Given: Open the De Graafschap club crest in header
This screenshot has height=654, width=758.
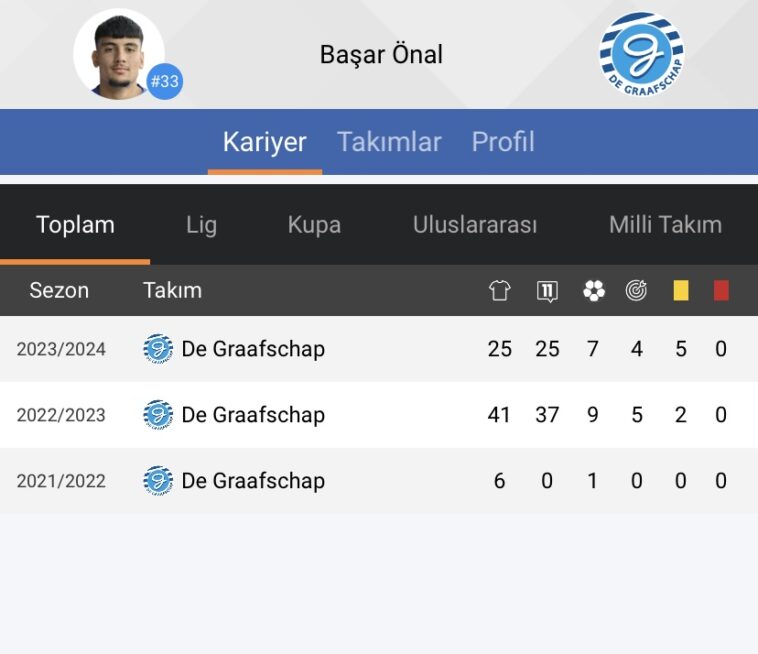Looking at the screenshot, I should (x=642, y=54).
